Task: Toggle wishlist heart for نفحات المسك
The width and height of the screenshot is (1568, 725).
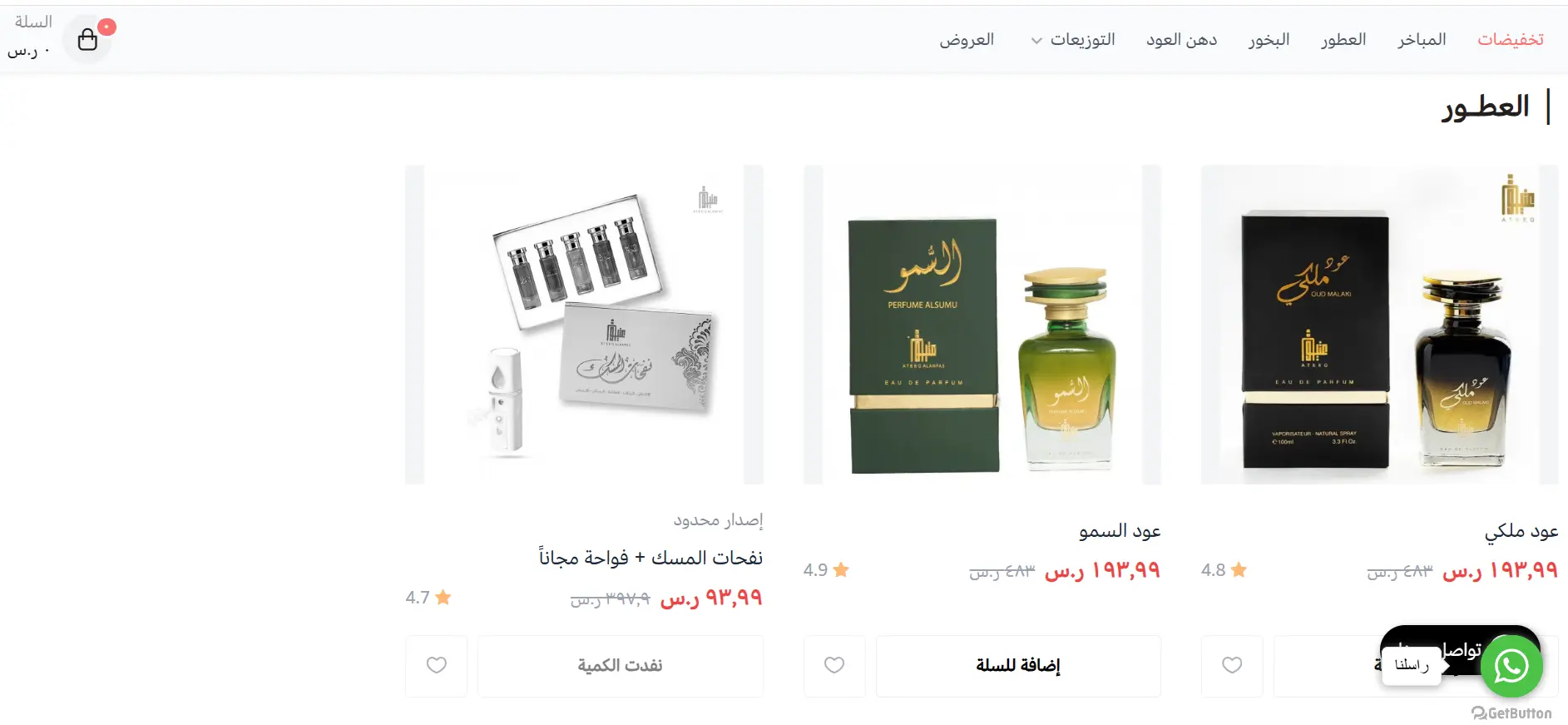Action: [x=437, y=665]
